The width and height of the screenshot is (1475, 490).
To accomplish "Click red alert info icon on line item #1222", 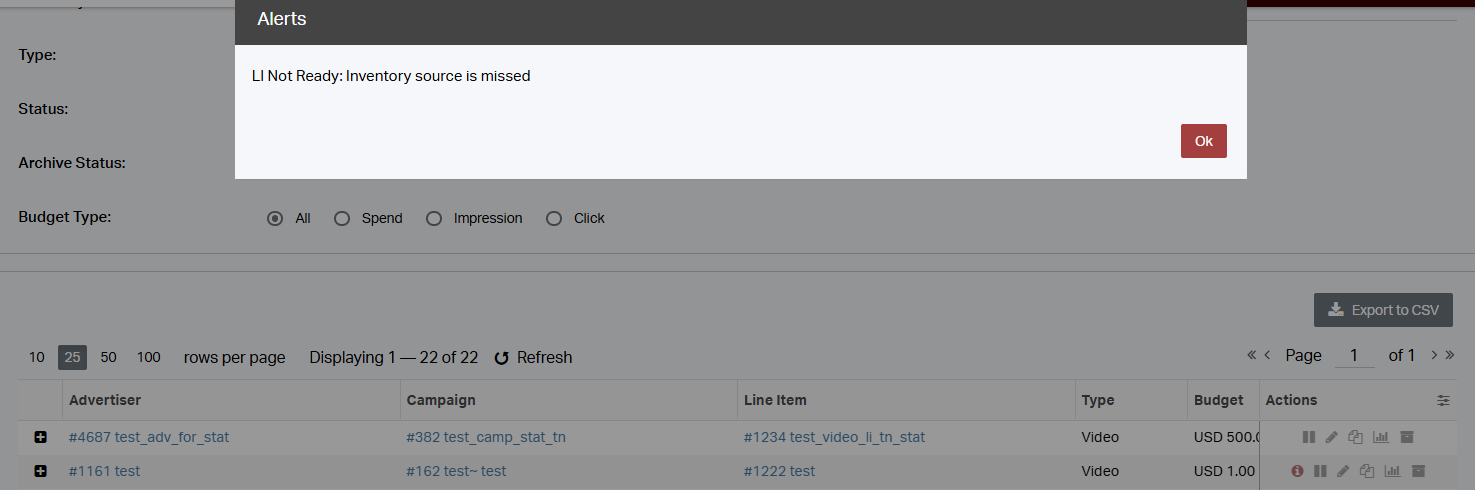I will click(1297, 471).
